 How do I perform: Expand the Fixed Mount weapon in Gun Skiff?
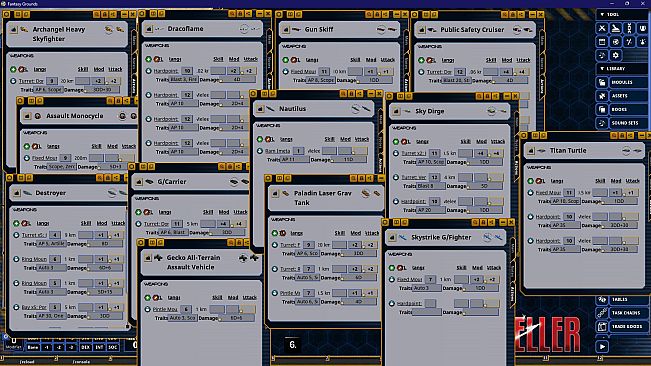pos(286,71)
